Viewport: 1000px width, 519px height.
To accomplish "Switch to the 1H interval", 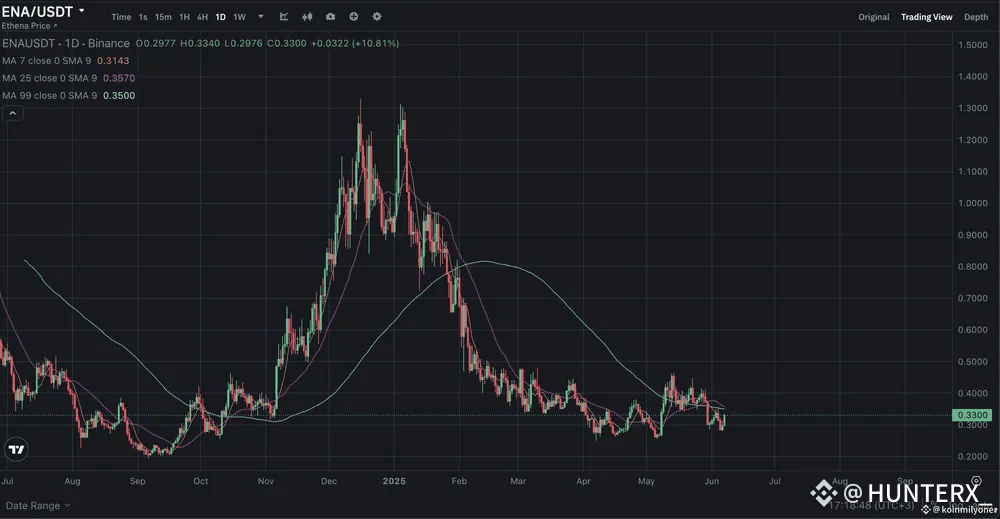I will (x=184, y=17).
